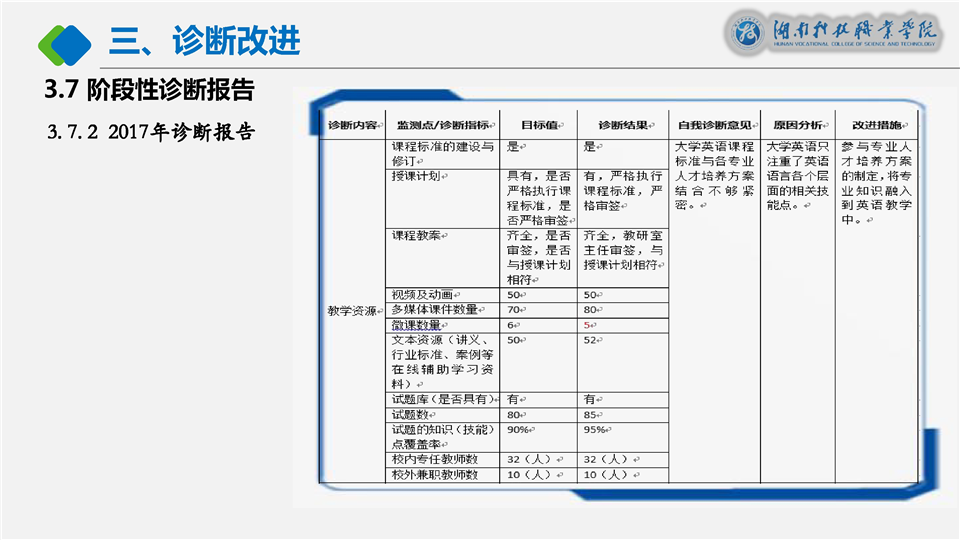The image size is (960, 540).
Task: Select the 自我诊断意见 column header
Action: point(714,125)
